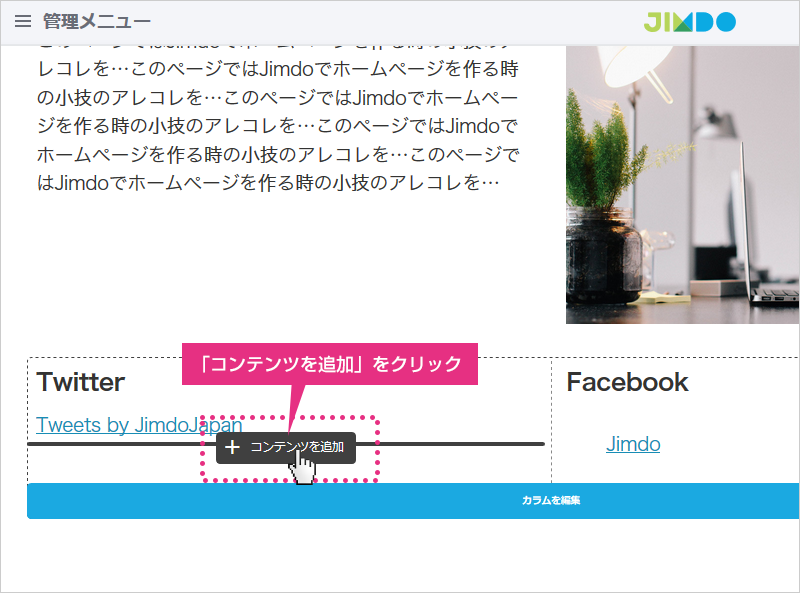Image resolution: width=800 pixels, height=593 pixels.
Task: Select the Twitter heading
Action: (81, 382)
